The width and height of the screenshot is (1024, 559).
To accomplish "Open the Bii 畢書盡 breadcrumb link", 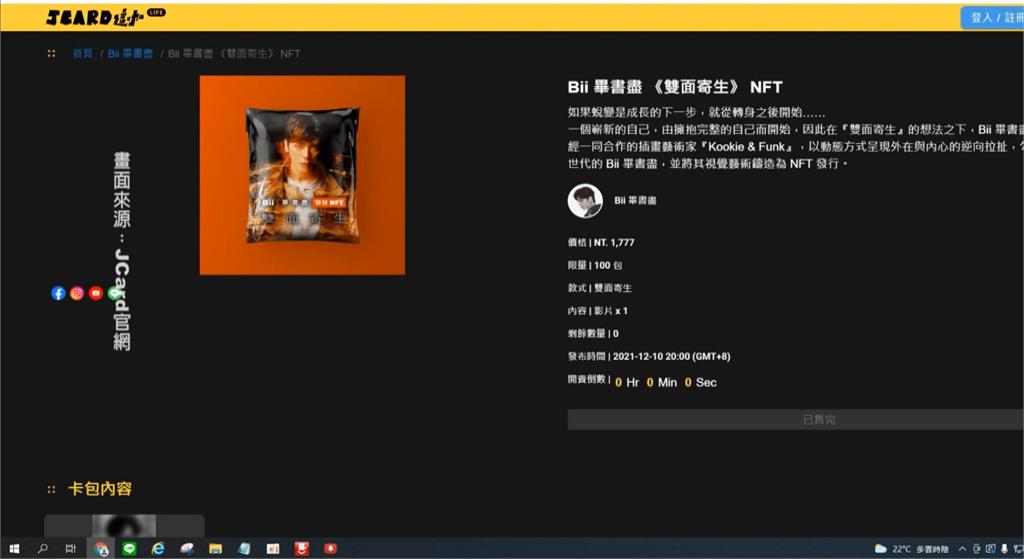I will pyautogui.click(x=130, y=54).
